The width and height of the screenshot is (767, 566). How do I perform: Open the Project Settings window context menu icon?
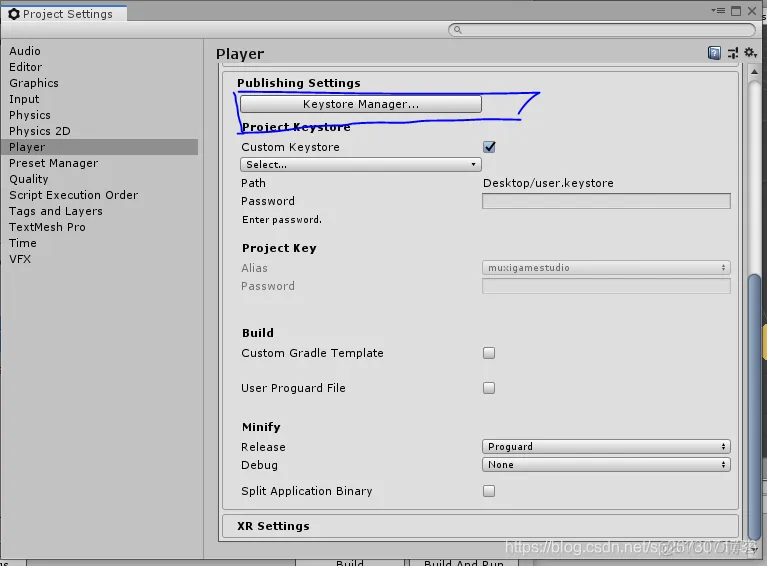[x=718, y=10]
